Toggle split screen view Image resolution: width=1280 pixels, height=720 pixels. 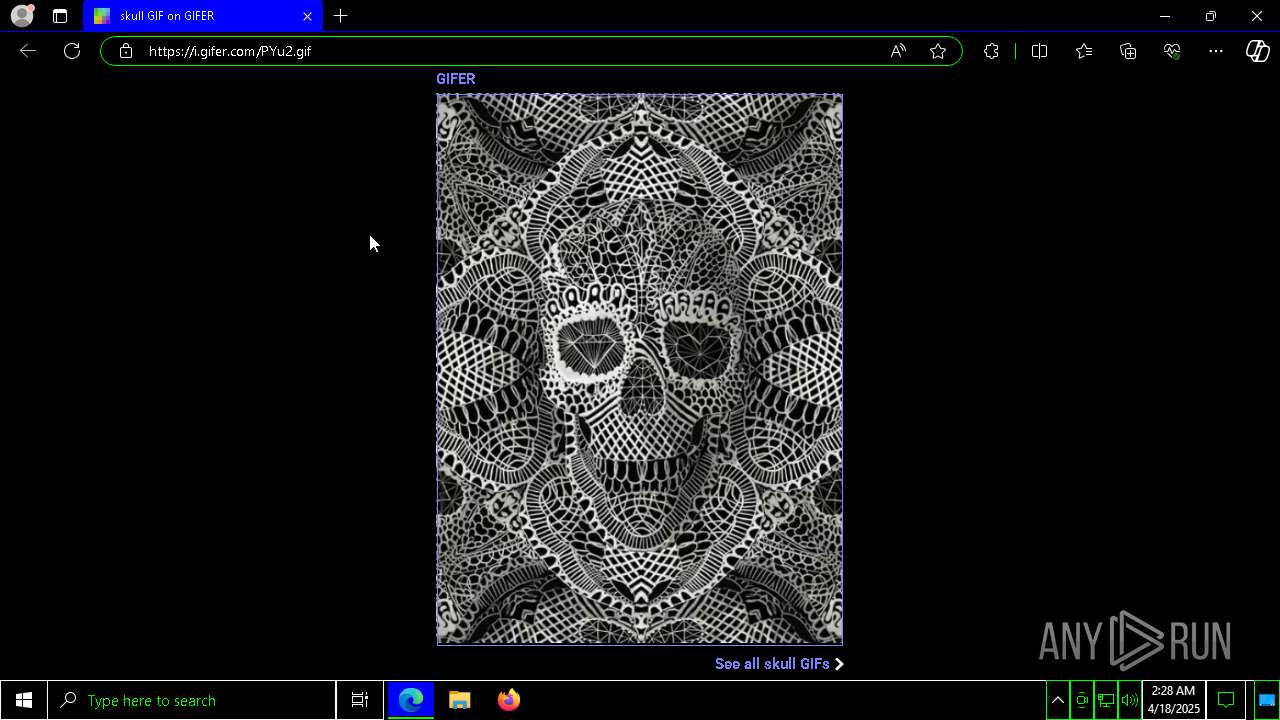1039,51
